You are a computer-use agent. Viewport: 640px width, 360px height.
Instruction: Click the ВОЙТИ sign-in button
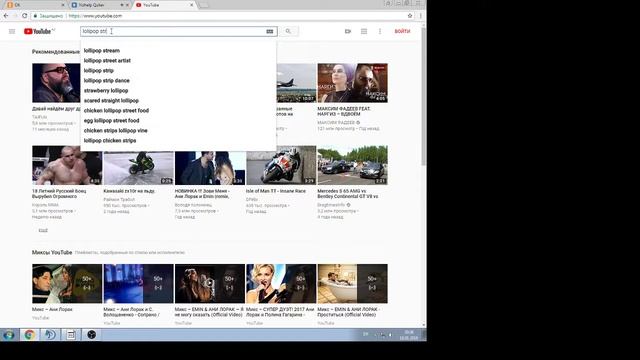click(402, 31)
